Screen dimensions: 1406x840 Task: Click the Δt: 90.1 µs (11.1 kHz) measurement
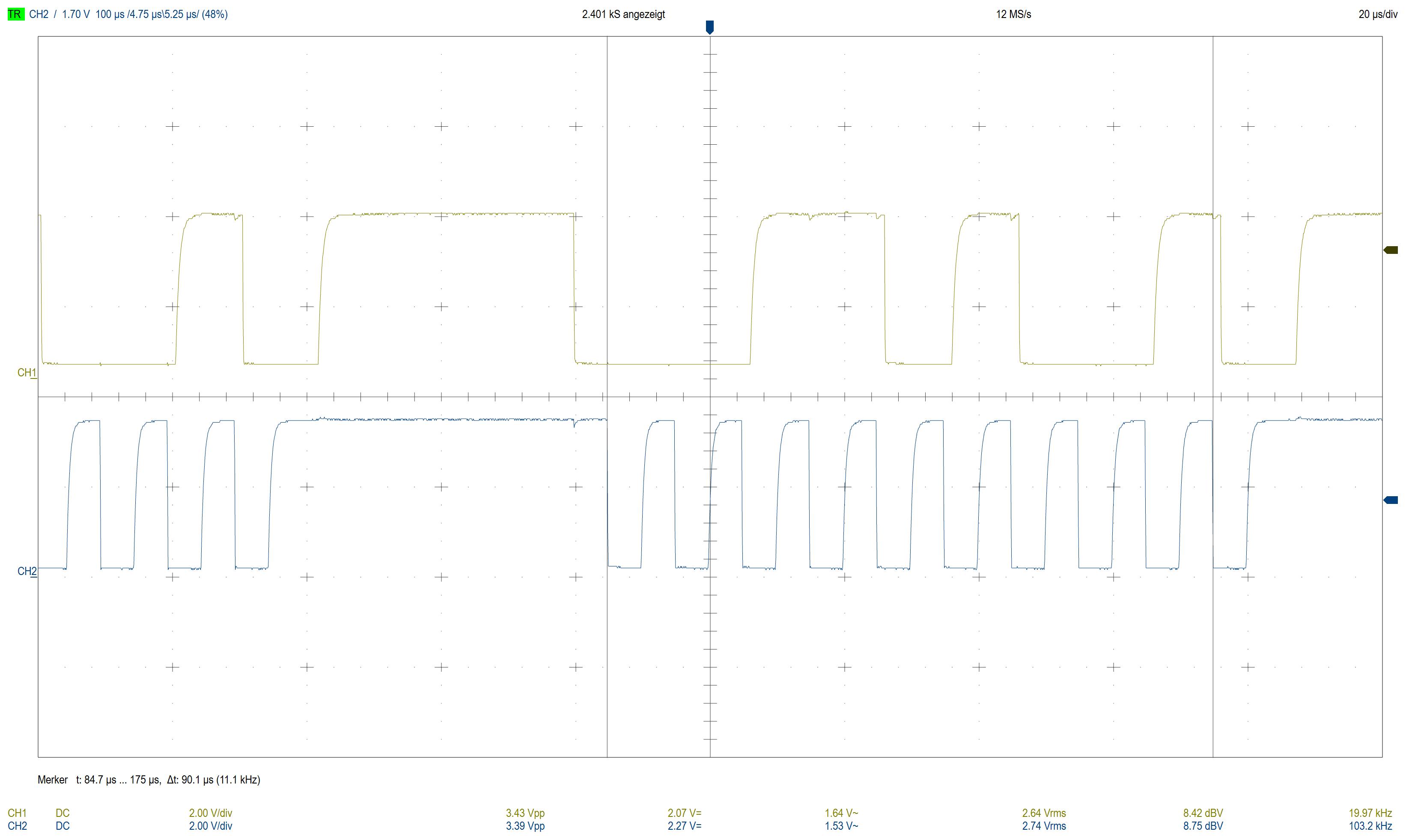[x=213, y=780]
